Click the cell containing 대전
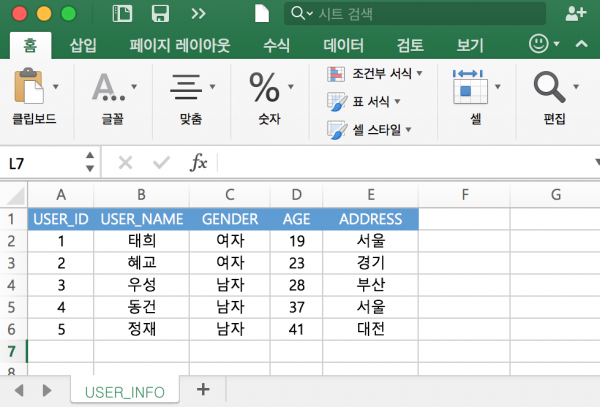 click(370, 329)
